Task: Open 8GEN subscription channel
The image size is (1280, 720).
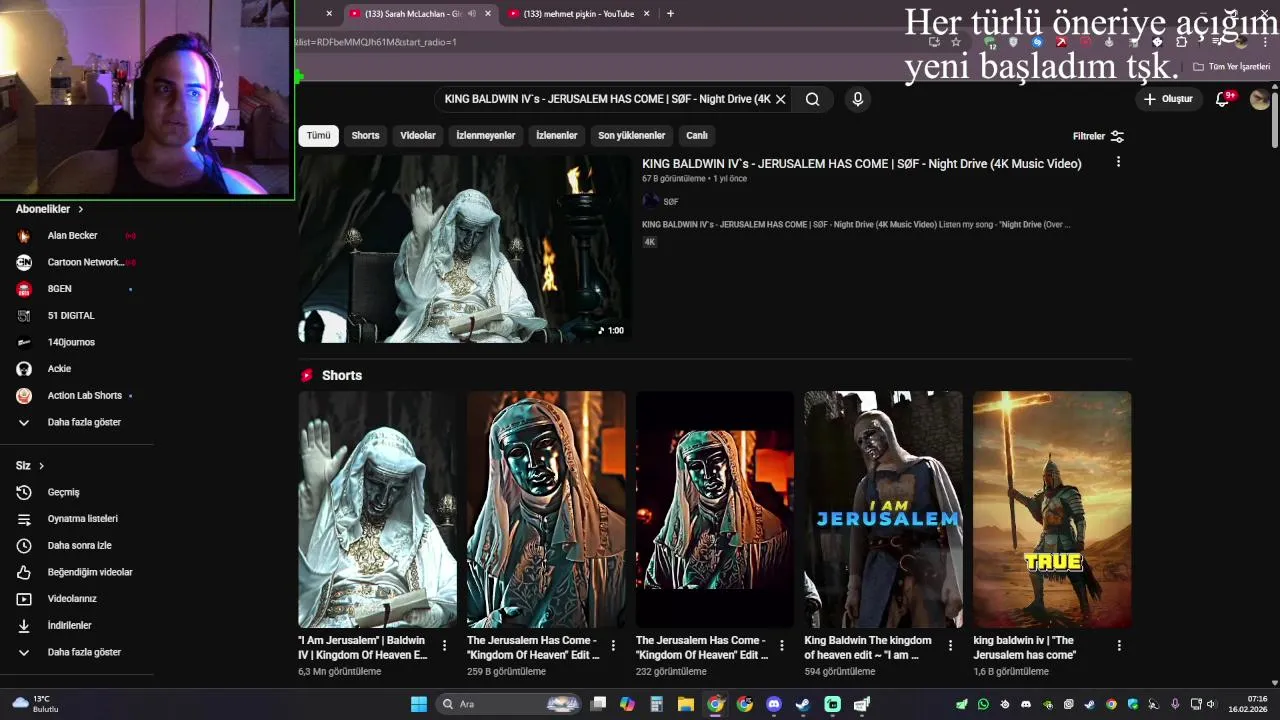Action: click(x=77, y=289)
